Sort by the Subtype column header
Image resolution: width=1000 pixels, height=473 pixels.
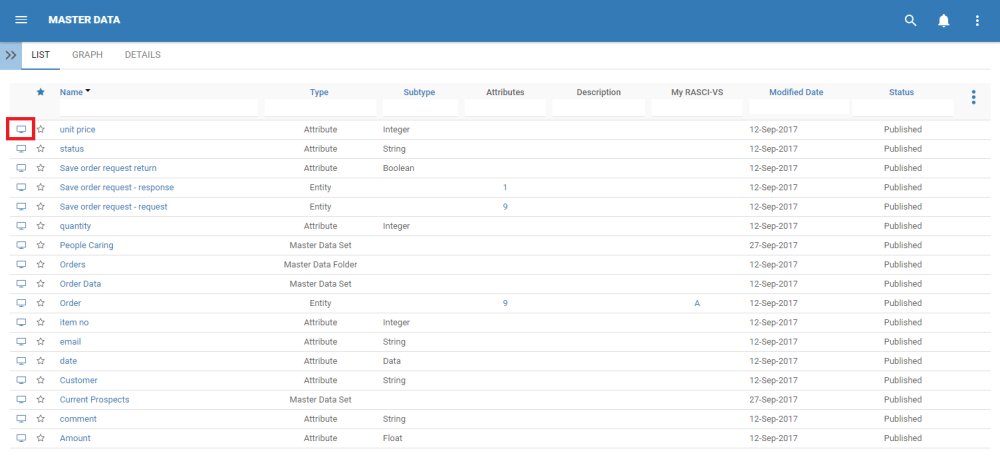point(419,92)
